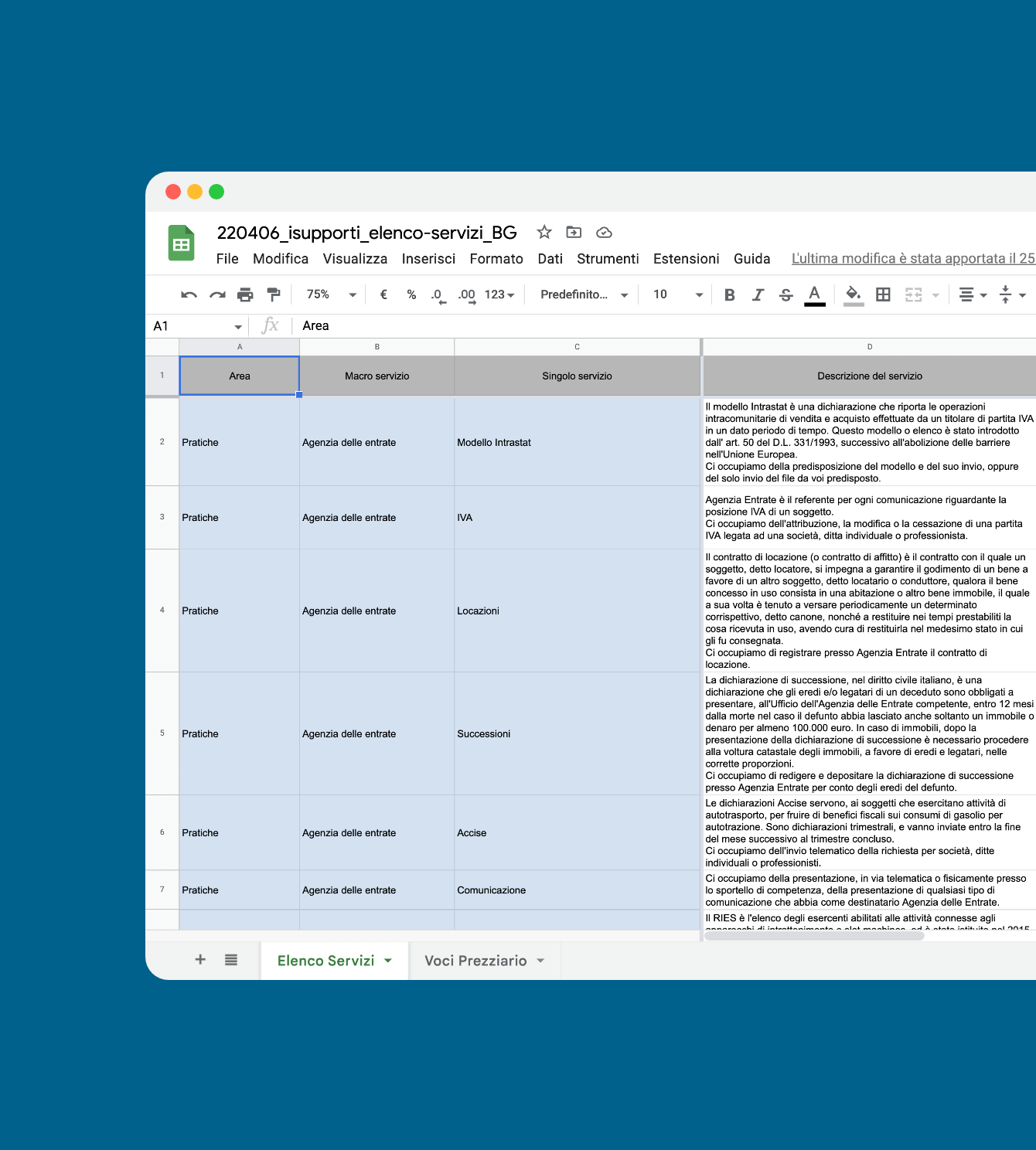Toggle italic formatting
Image resolution: width=1036 pixels, height=1150 pixels.
click(x=758, y=294)
